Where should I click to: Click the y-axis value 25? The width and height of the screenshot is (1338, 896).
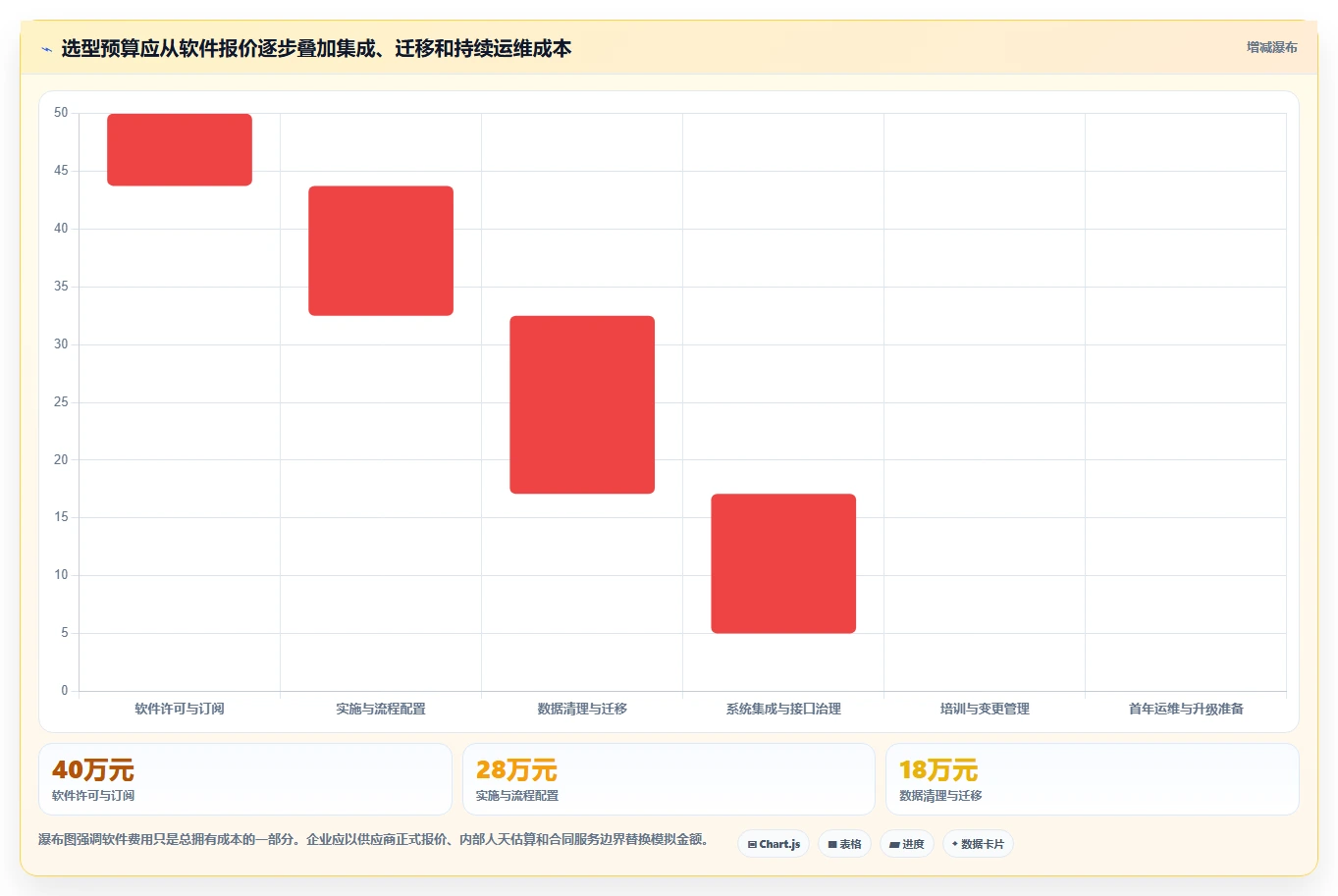pyautogui.click(x=61, y=402)
